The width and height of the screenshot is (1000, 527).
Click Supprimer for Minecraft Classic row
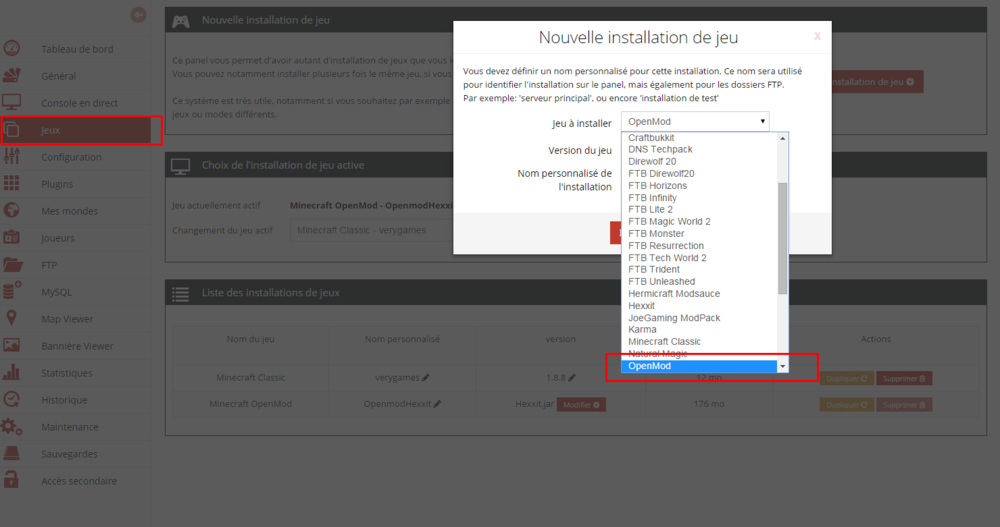click(x=904, y=378)
